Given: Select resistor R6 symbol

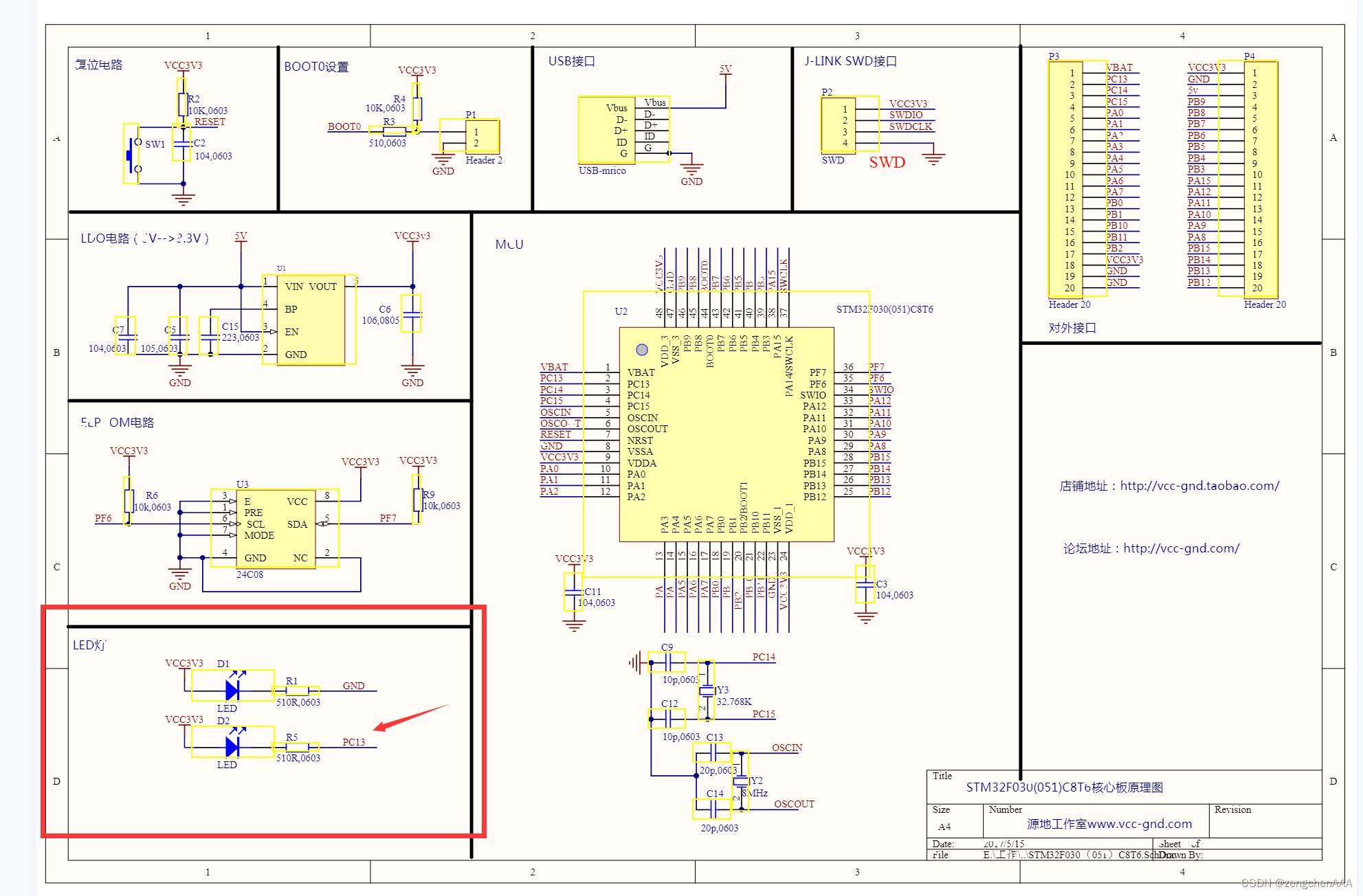Looking at the screenshot, I should [x=128, y=501].
